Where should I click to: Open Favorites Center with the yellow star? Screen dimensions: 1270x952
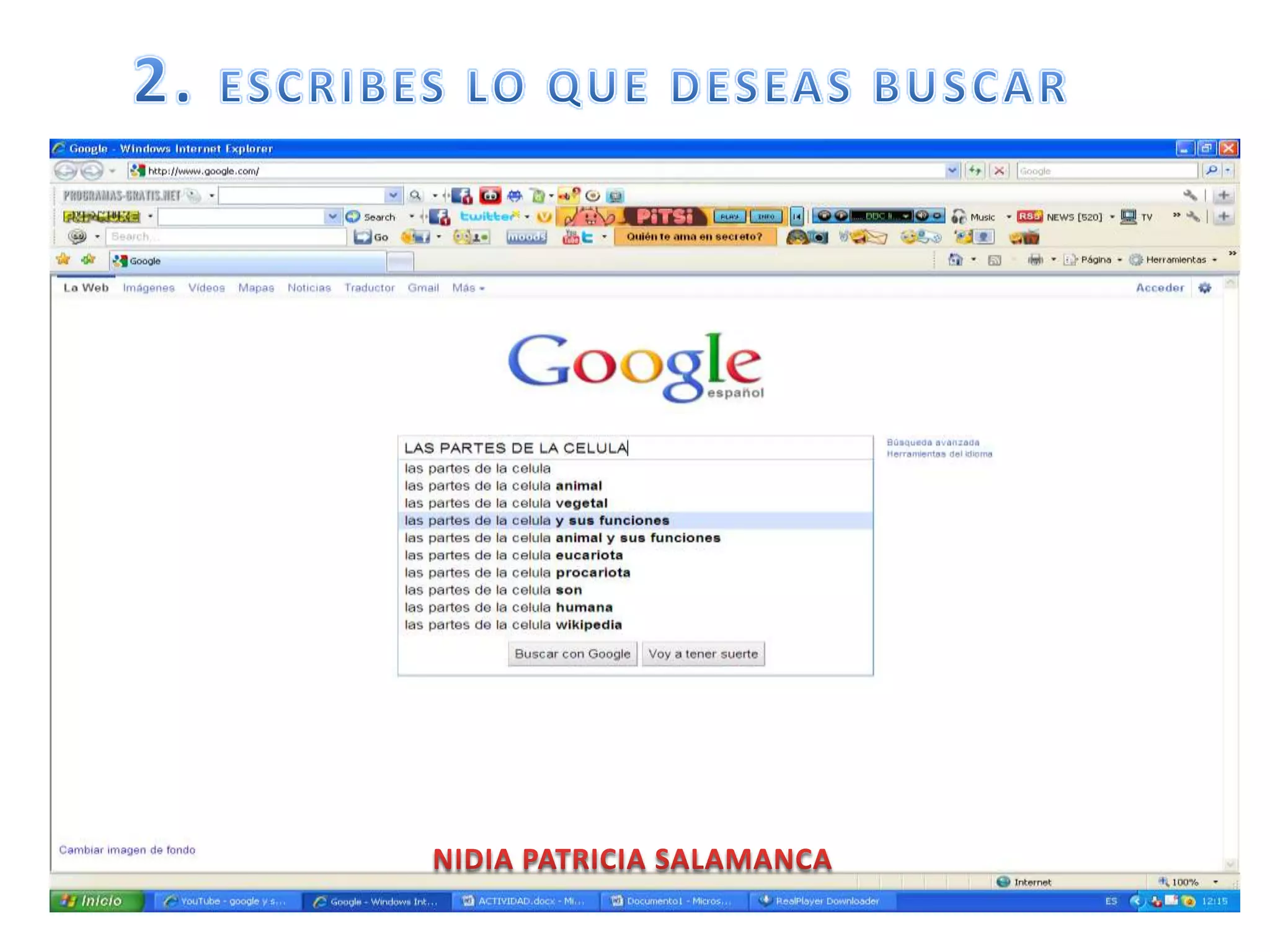tap(63, 259)
